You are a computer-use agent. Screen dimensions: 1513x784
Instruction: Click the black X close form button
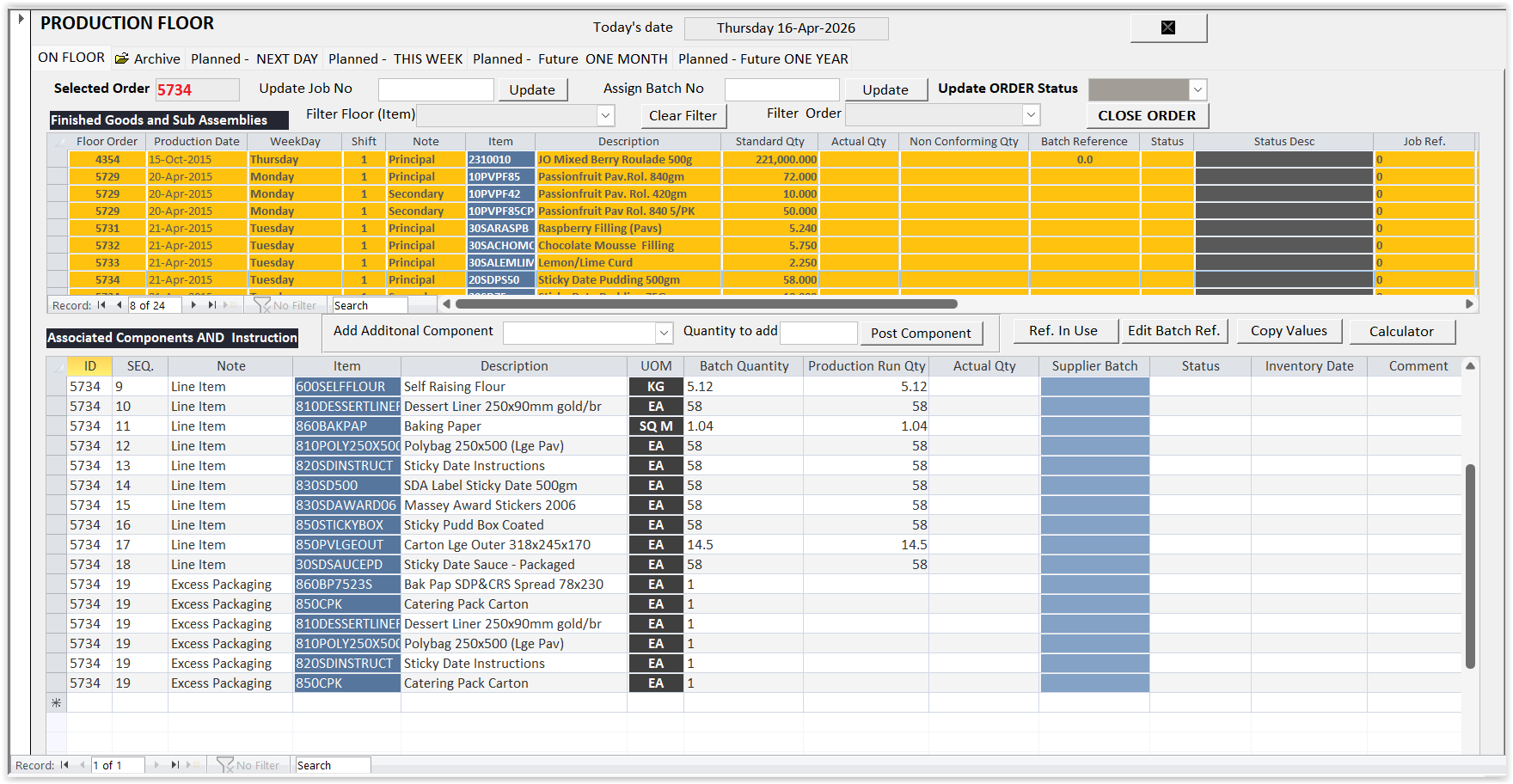tap(1168, 28)
